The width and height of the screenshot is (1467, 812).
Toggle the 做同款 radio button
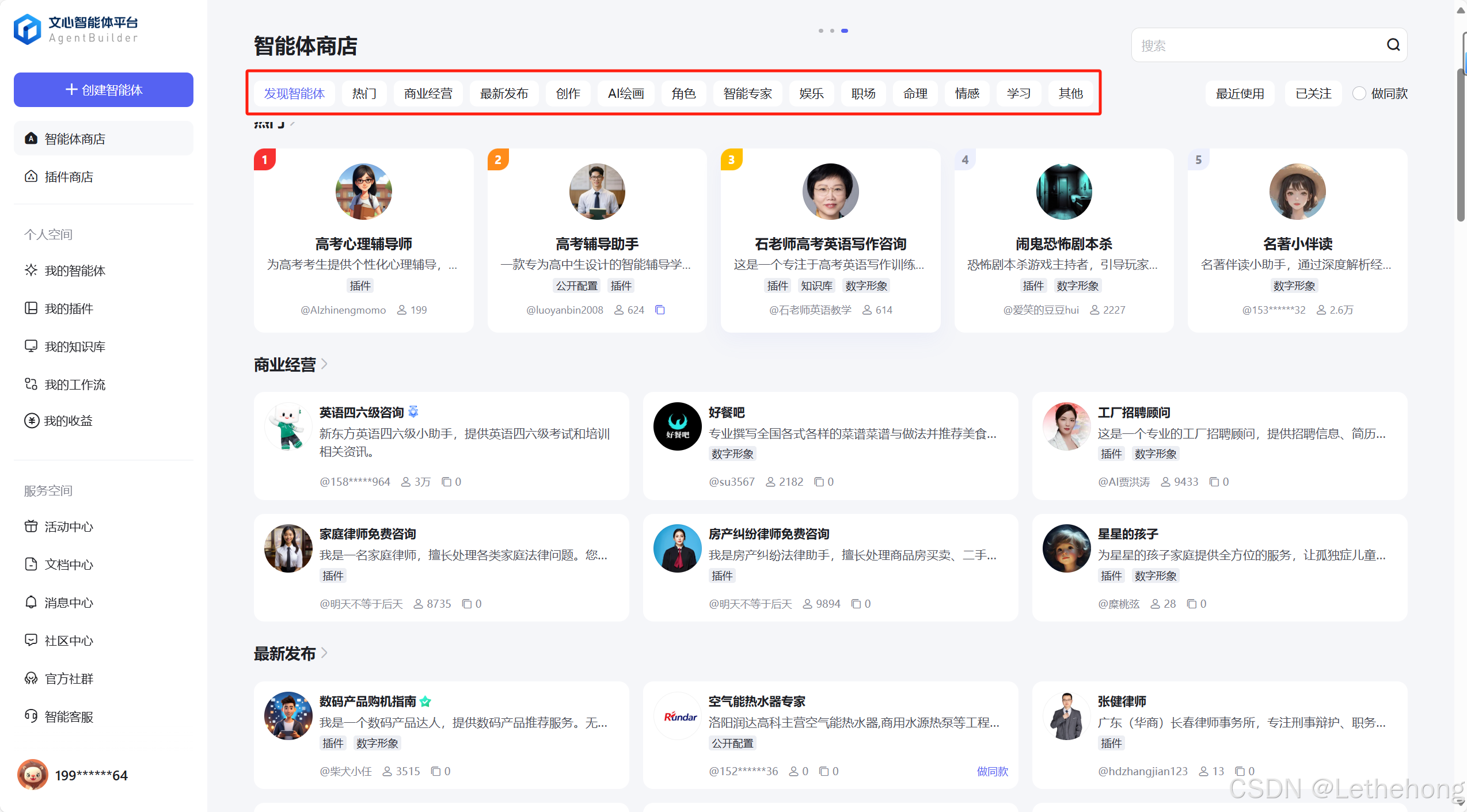(x=1359, y=93)
